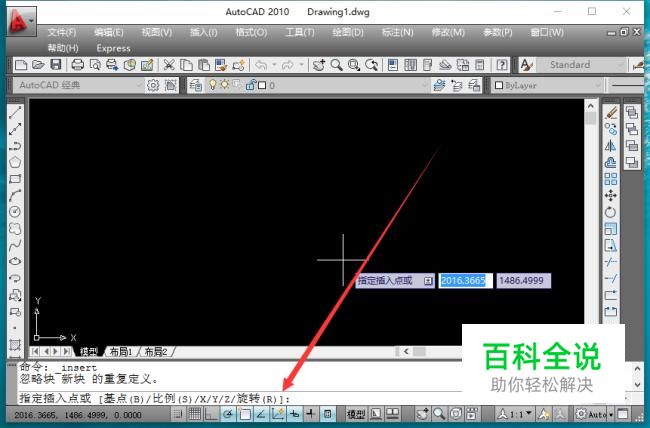This screenshot has height=428, width=650.
Task: Toggle Ortho mode in status bar
Action: (x=211, y=413)
